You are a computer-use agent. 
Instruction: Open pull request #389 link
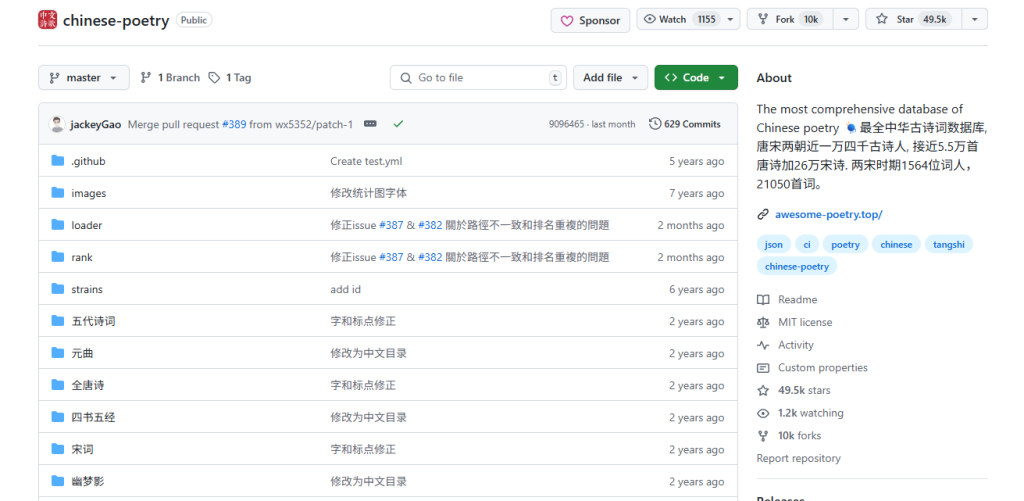pyautogui.click(x=234, y=124)
